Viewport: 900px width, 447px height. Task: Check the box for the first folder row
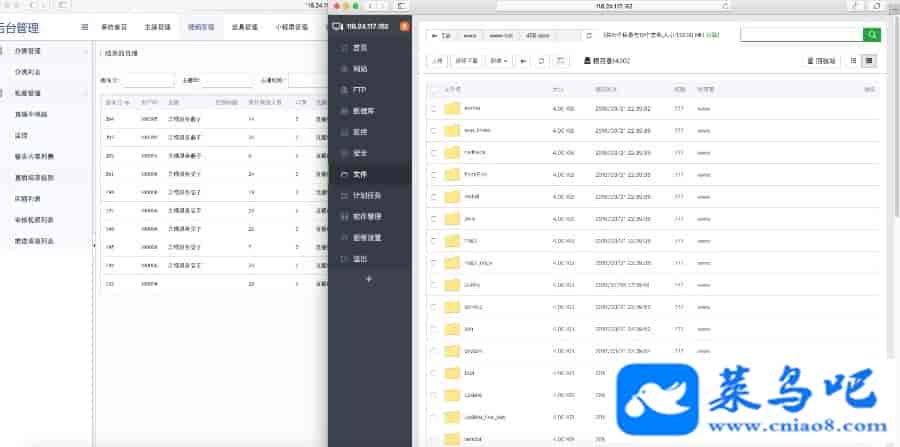[x=433, y=108]
